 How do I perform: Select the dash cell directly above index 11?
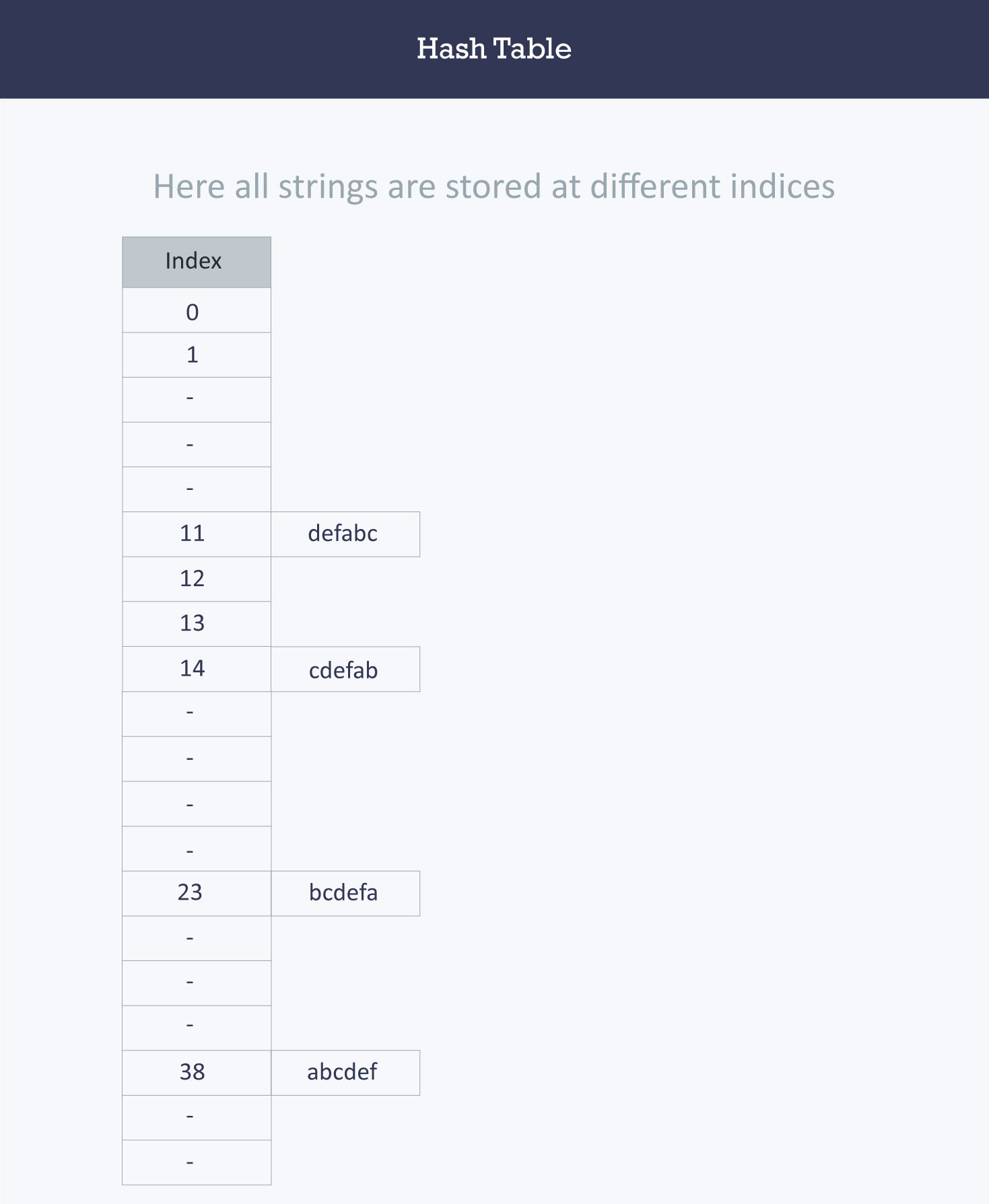[x=196, y=489]
